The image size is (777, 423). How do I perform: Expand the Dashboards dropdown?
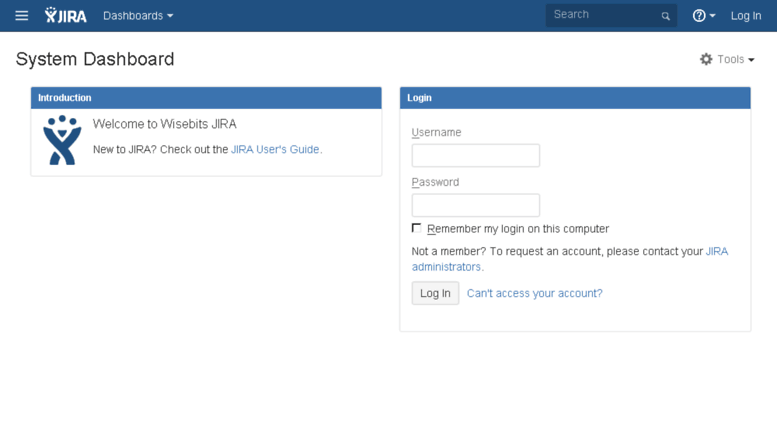(138, 16)
